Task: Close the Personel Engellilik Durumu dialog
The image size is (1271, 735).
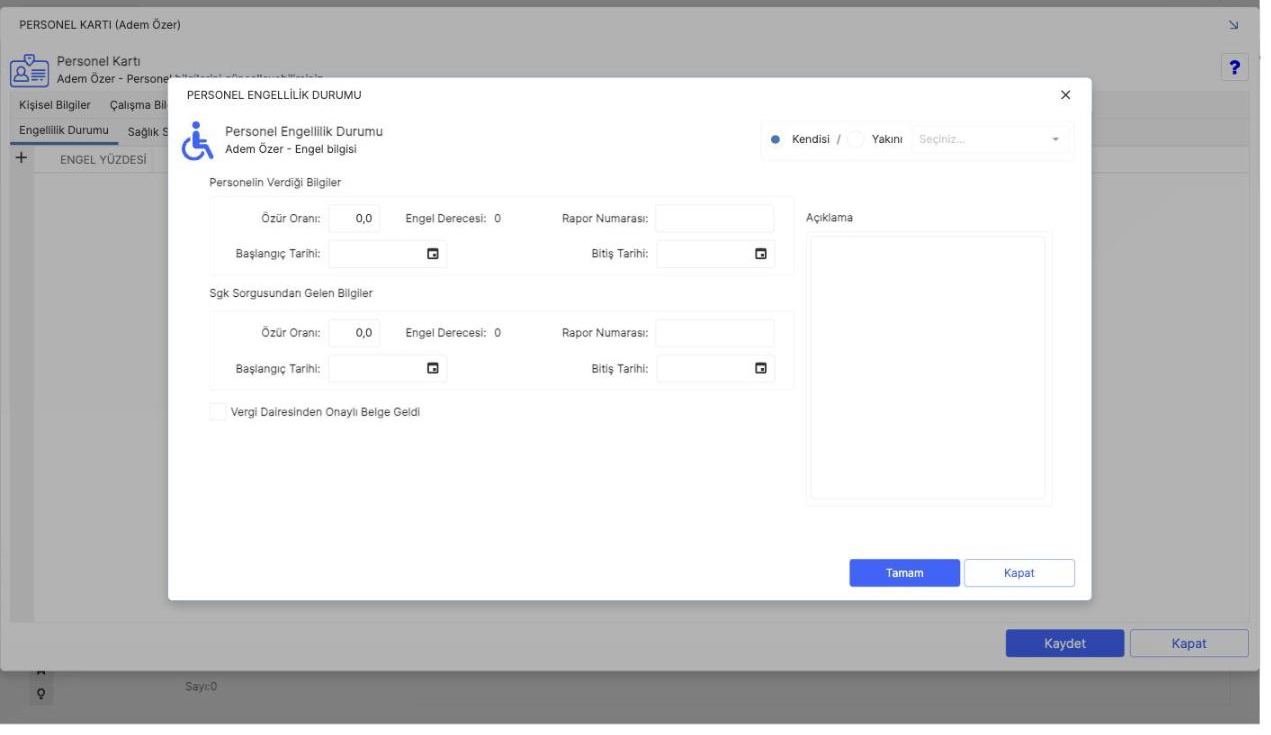Action: point(1065,95)
